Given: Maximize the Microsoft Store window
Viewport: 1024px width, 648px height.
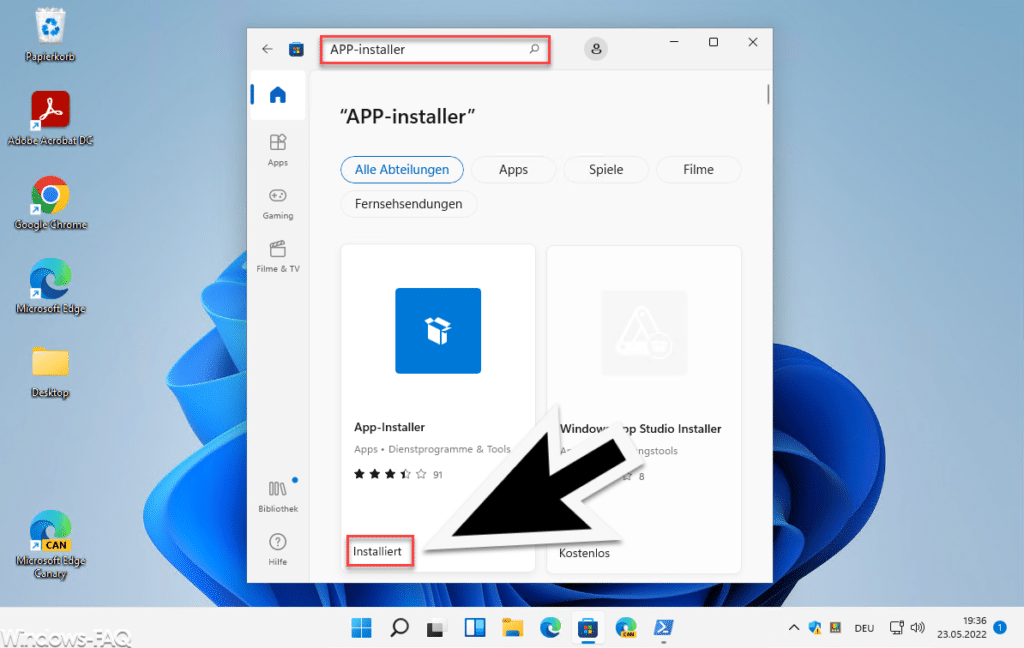Looking at the screenshot, I should pos(713,42).
